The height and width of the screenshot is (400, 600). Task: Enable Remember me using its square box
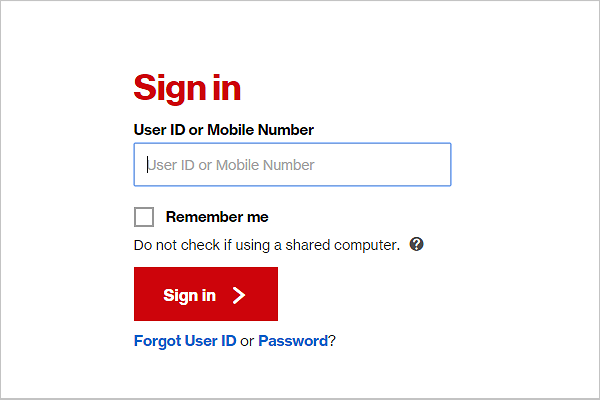point(144,217)
